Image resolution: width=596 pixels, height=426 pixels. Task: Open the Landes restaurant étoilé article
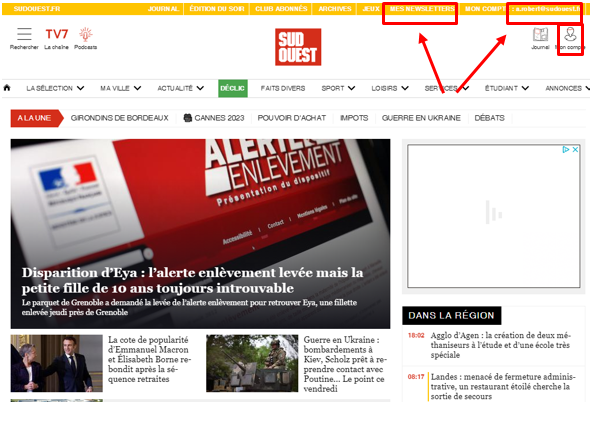[x=503, y=386]
